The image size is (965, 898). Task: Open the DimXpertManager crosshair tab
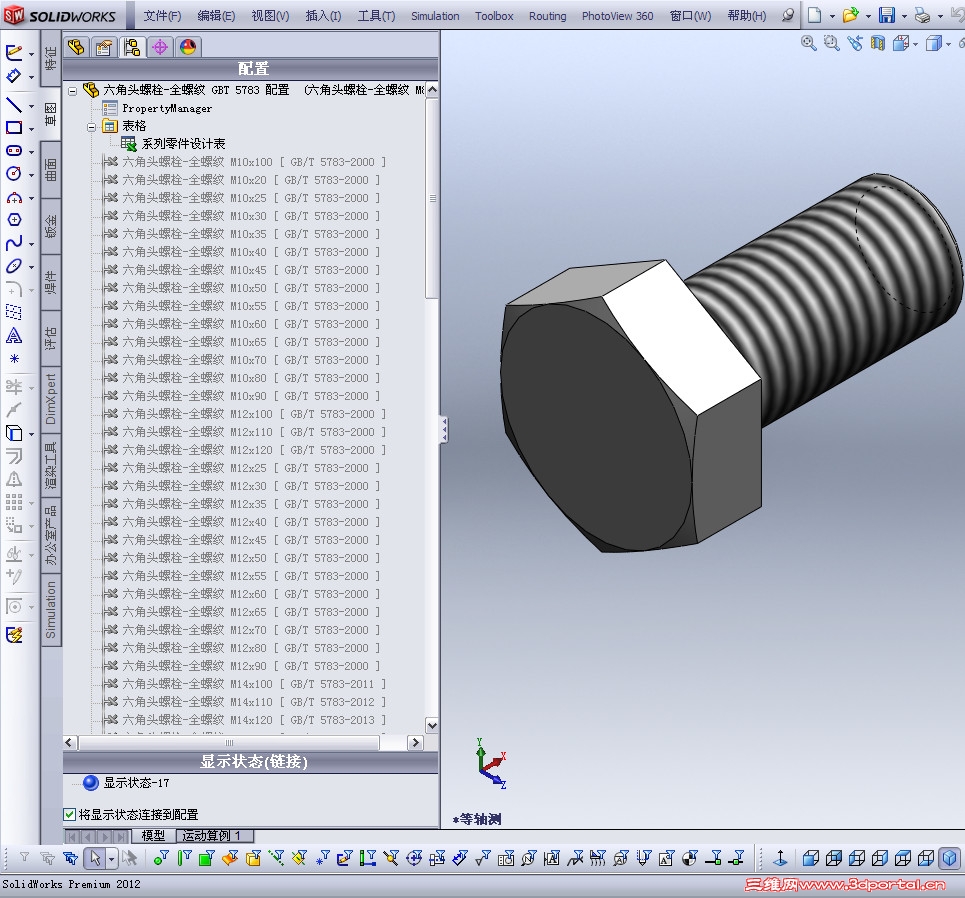[x=160, y=47]
